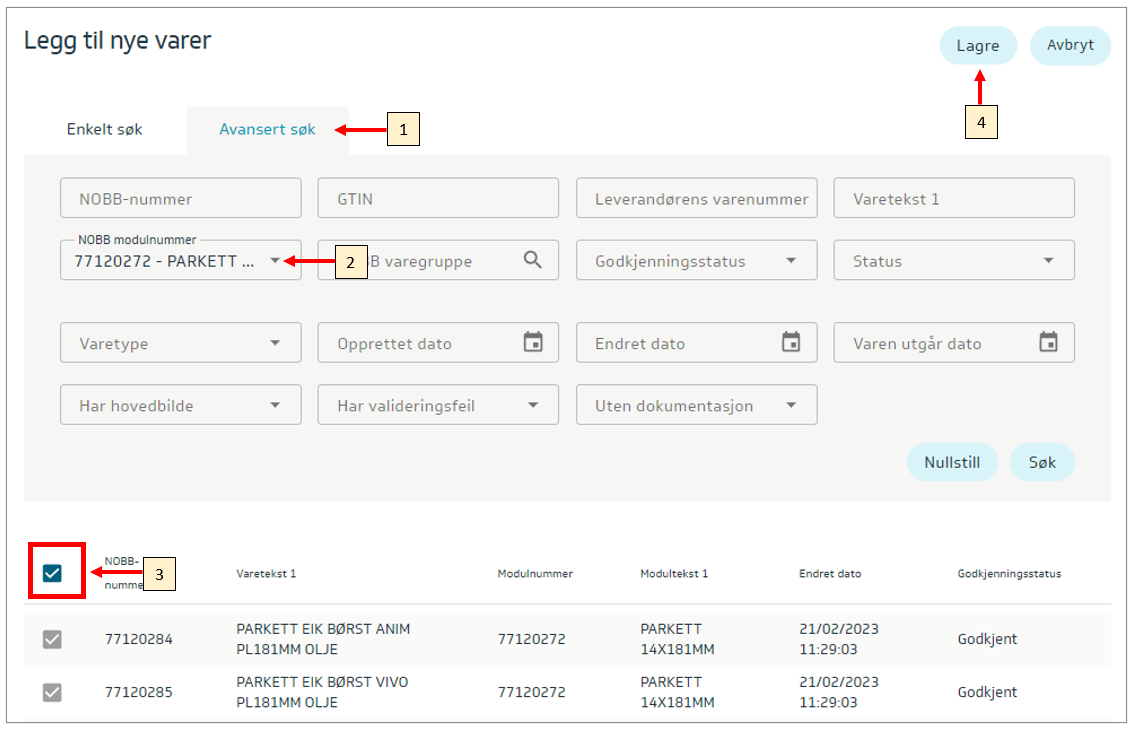Uncheck the row for item 77120285
Image resolution: width=1132 pixels, height=730 pixels.
point(53,692)
